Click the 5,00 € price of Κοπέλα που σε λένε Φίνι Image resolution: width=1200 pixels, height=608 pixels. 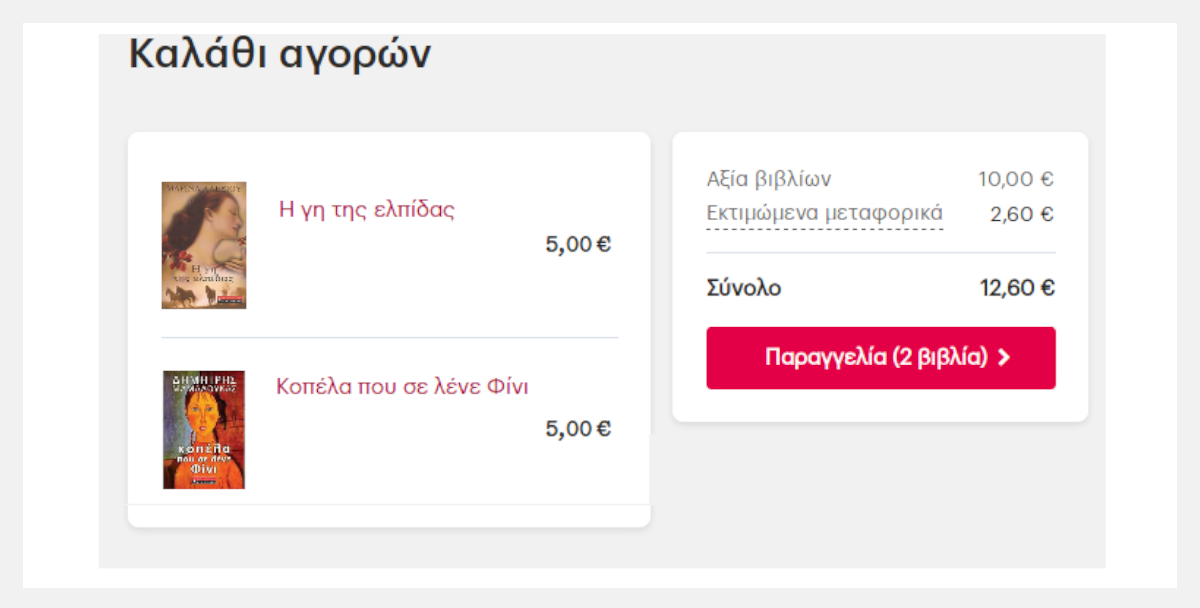[578, 429]
